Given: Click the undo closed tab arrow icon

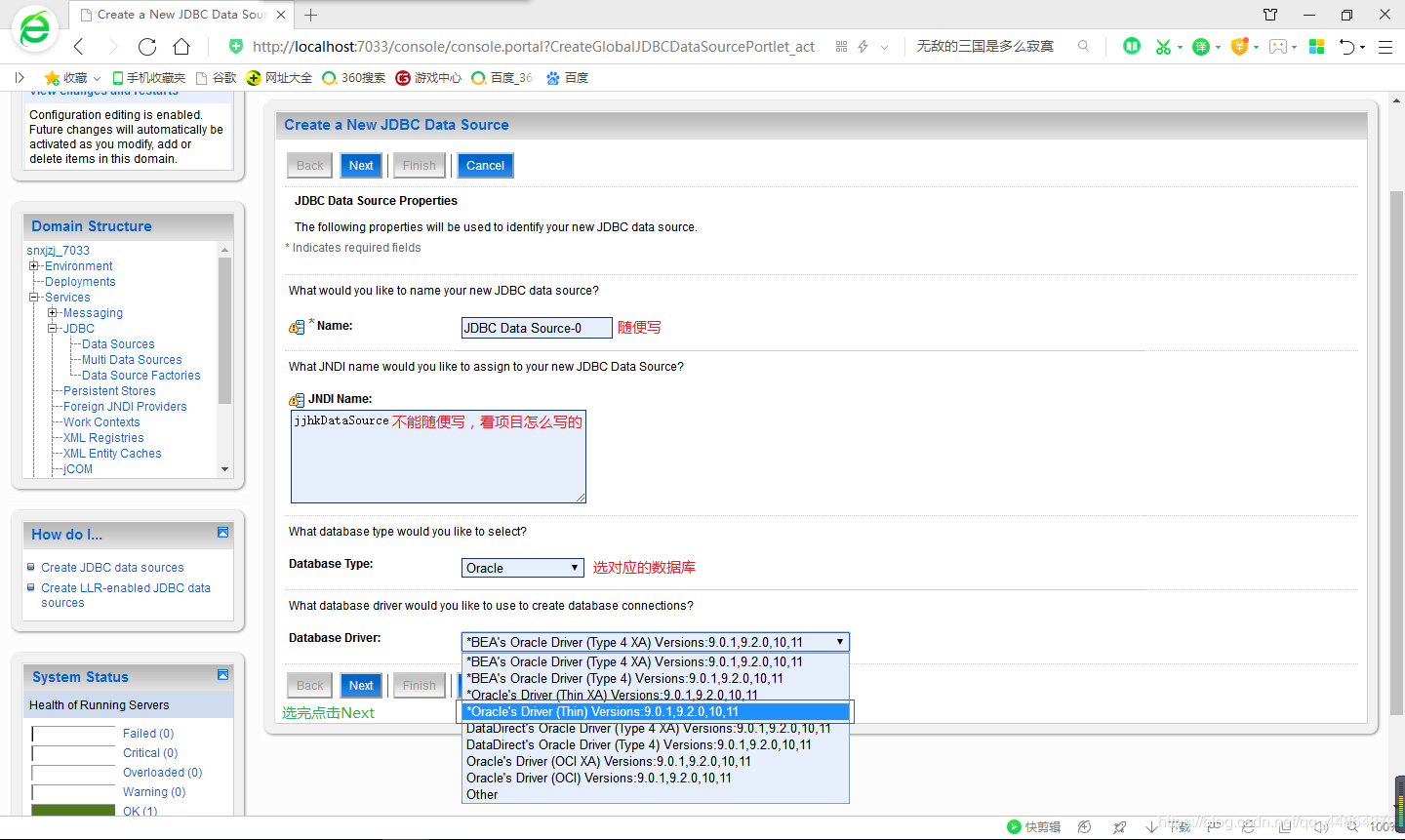Looking at the screenshot, I should (x=1346, y=46).
